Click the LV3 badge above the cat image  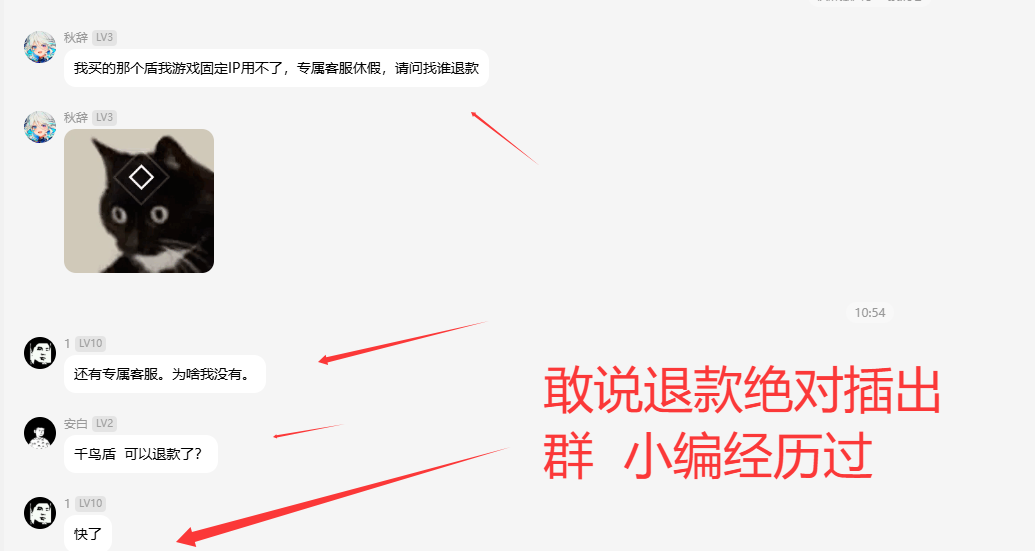[x=104, y=117]
